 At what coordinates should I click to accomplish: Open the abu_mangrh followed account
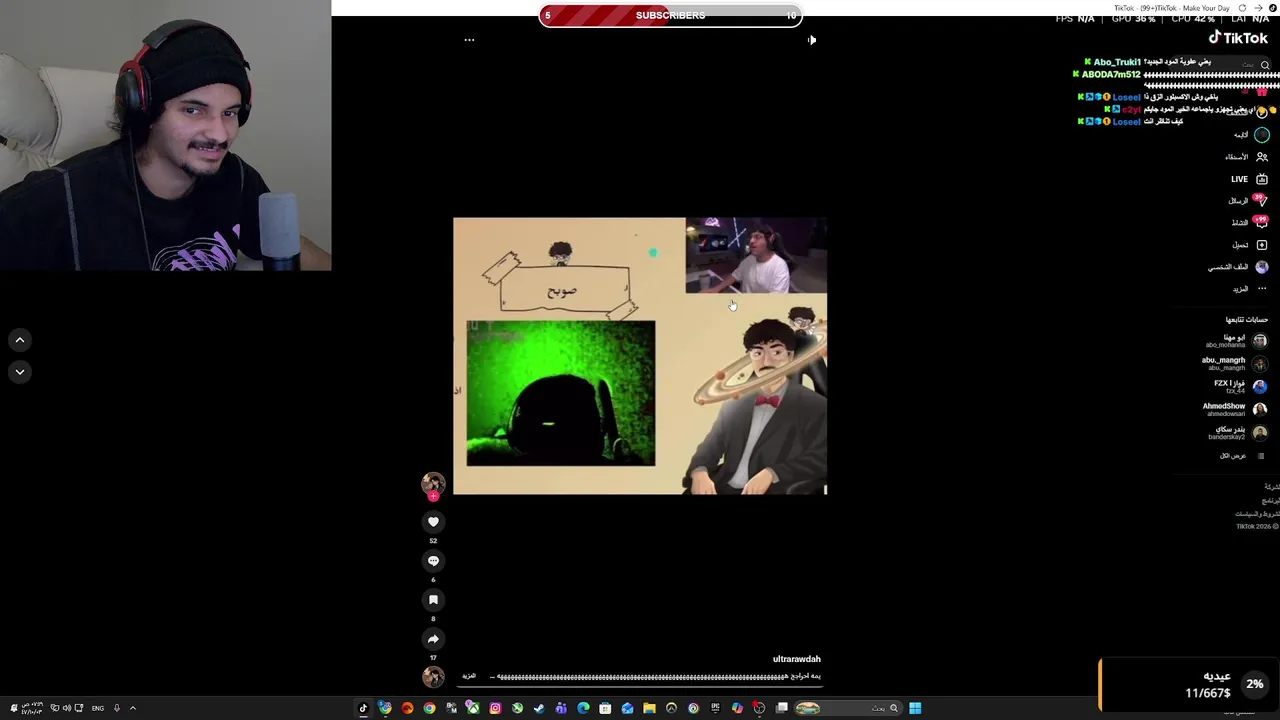click(x=1234, y=364)
